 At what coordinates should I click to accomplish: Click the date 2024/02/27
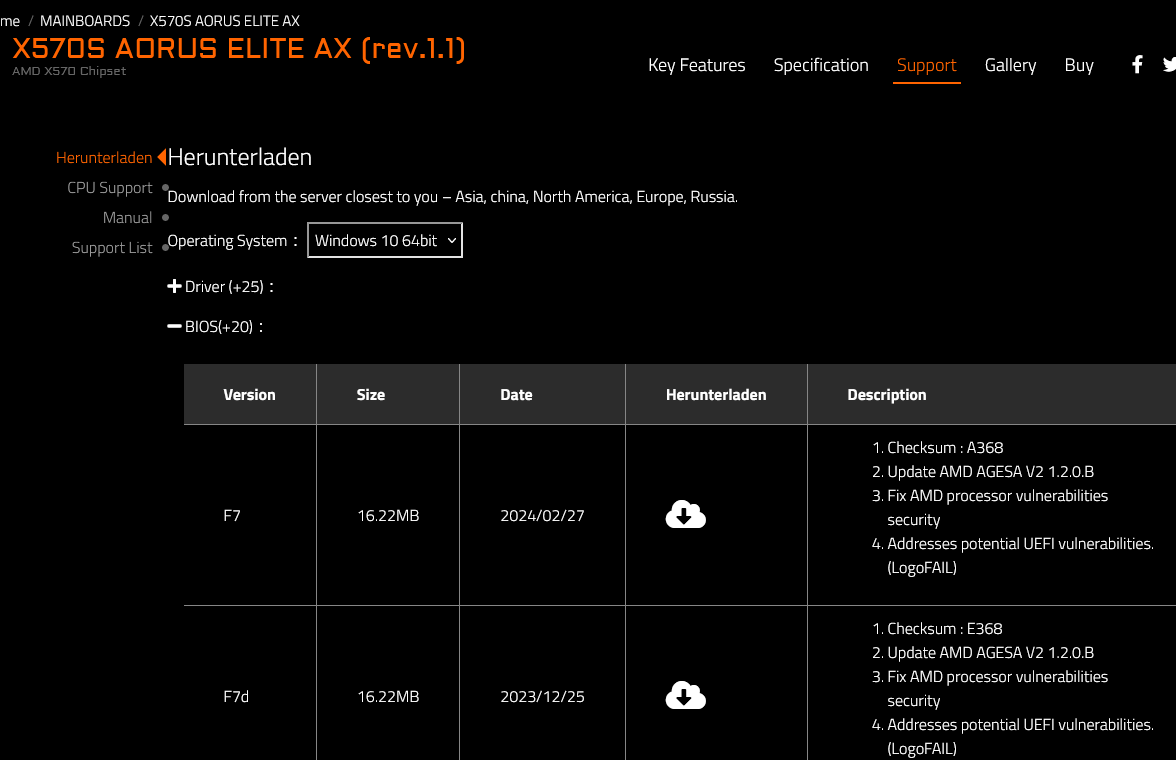(x=542, y=515)
